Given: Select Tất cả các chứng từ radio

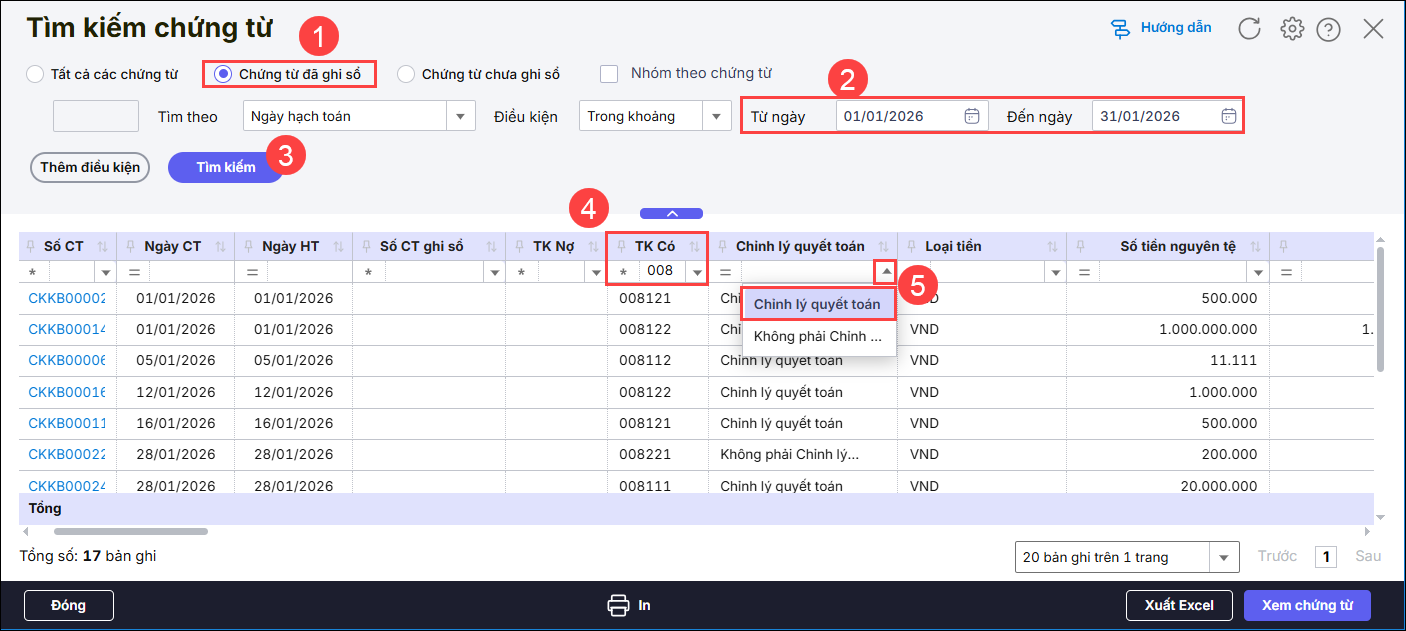Looking at the screenshot, I should [x=35, y=74].
